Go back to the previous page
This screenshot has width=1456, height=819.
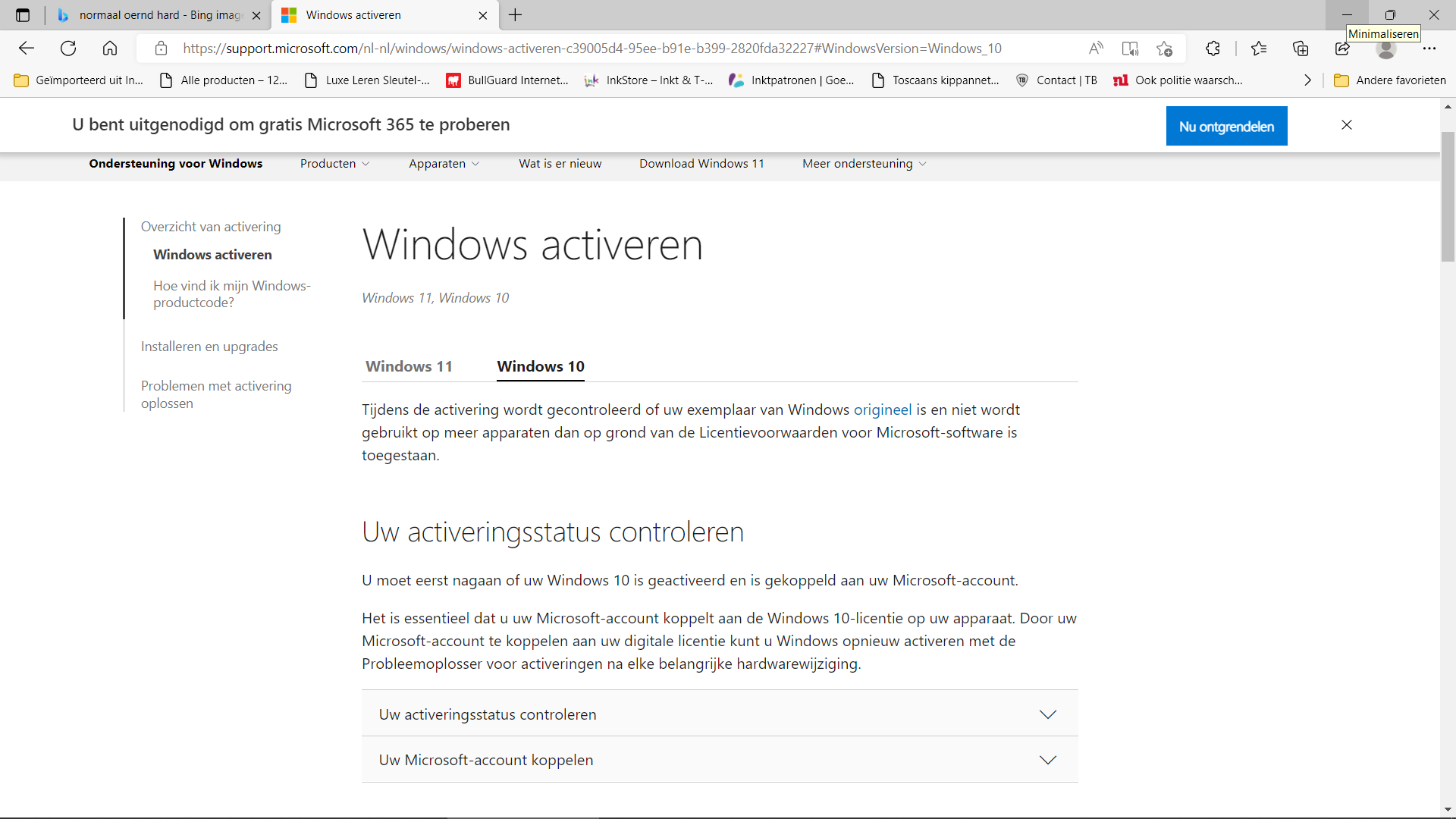point(27,49)
